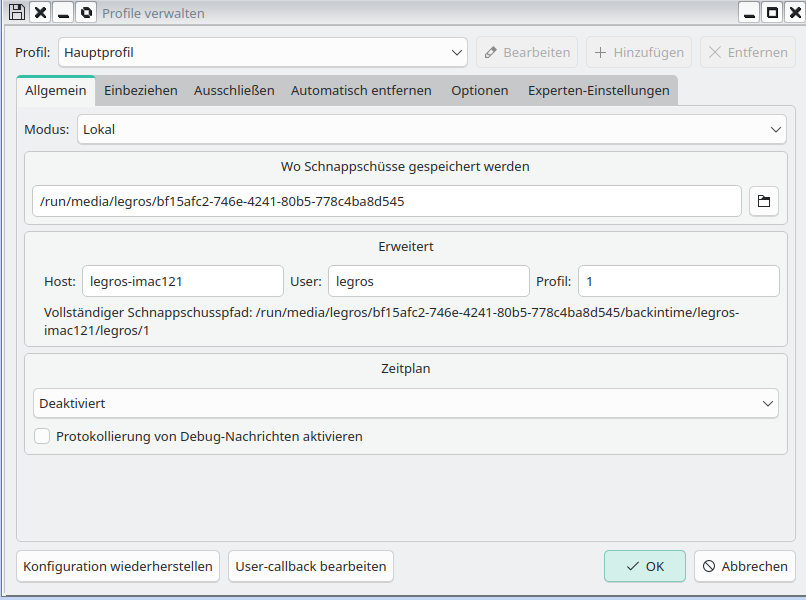Screen dimensions: 806x600
Task: Click the pencil Bearbeiten button
Action: tap(526, 53)
